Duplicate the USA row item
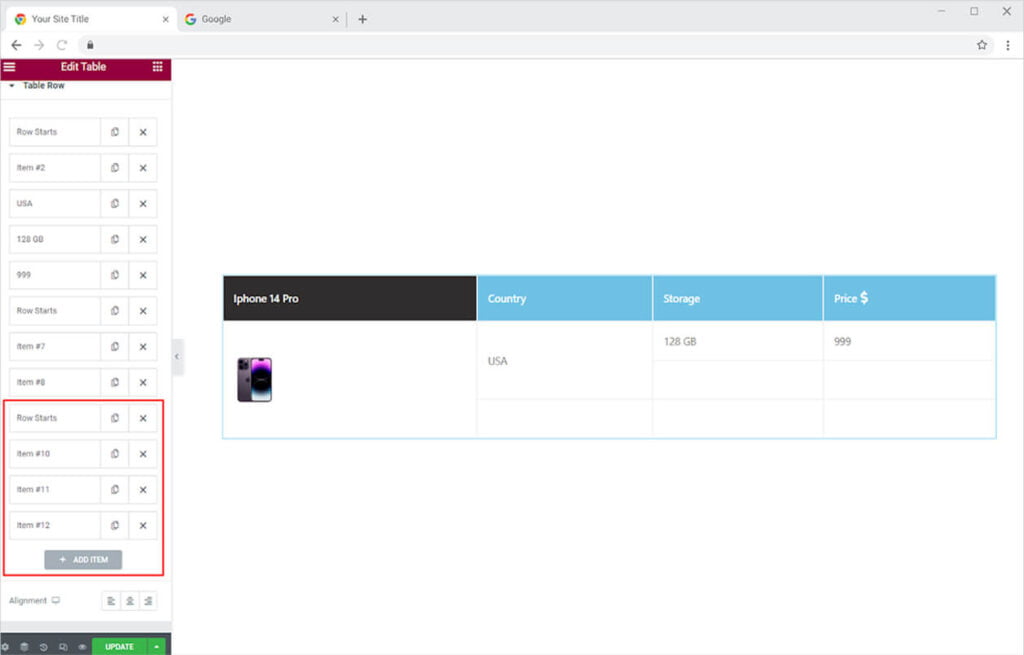 coord(115,204)
